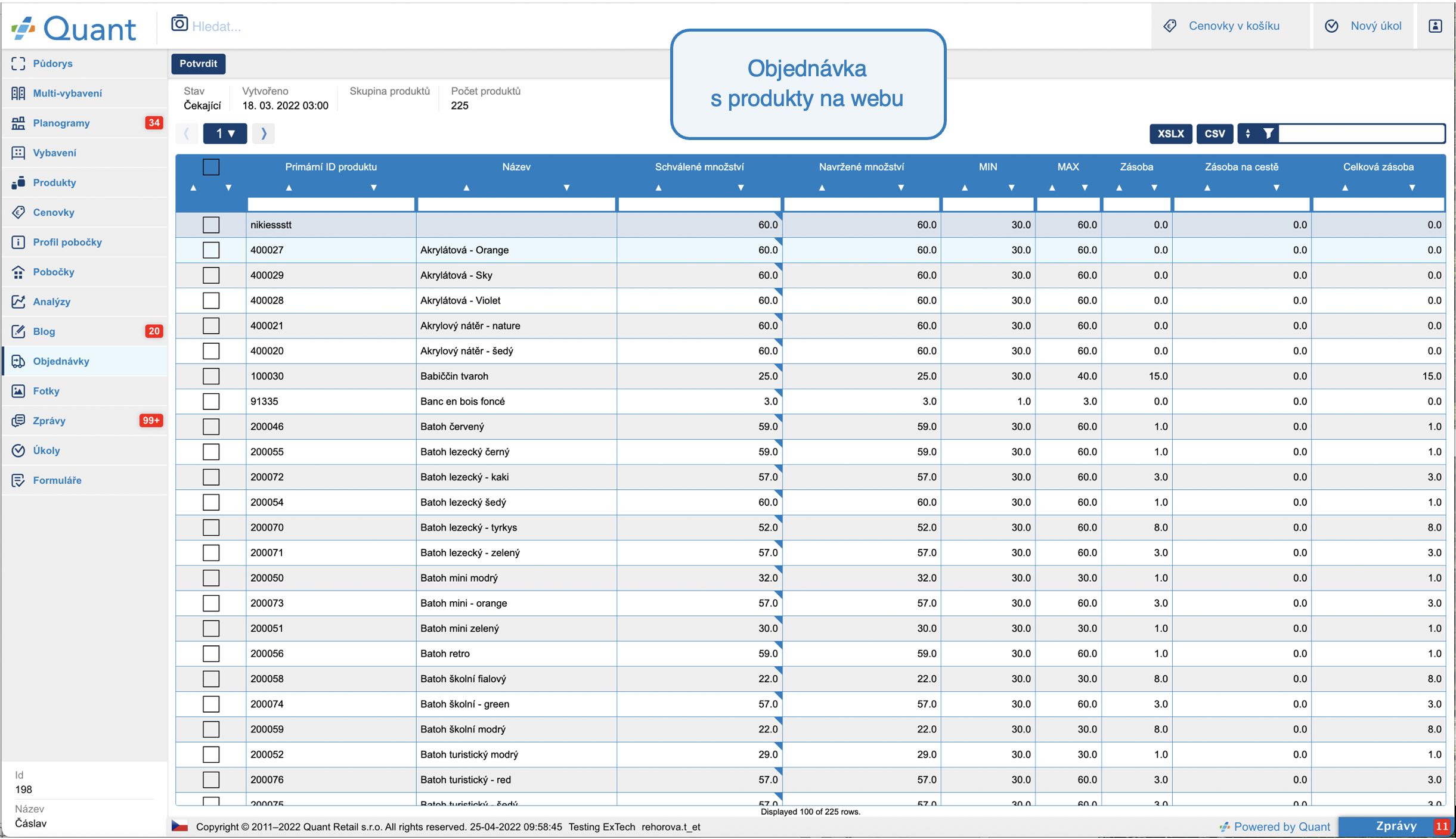Image resolution: width=1456 pixels, height=839 pixels.
Task: Open the Planogramy sidebar icon
Action: coord(18,123)
